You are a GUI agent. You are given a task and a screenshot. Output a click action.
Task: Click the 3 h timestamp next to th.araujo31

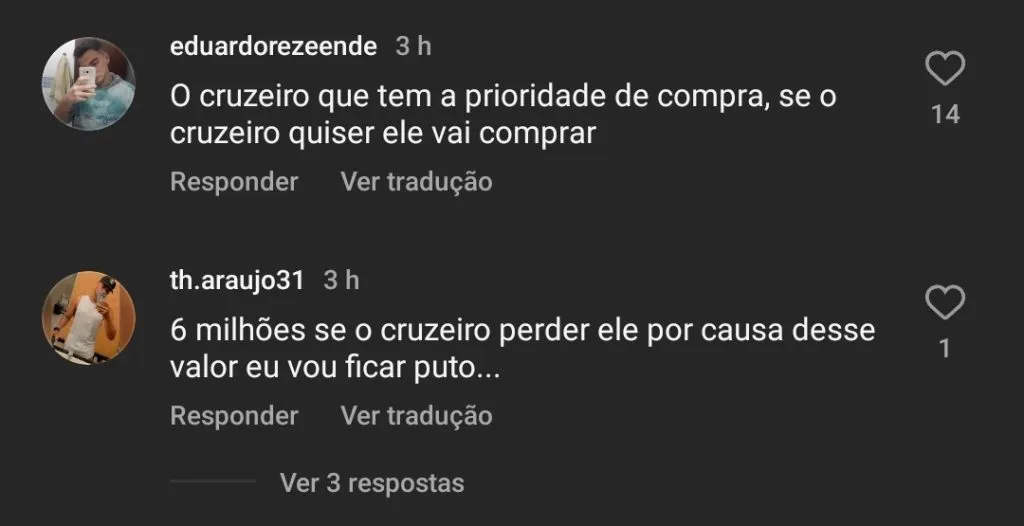[x=341, y=280]
